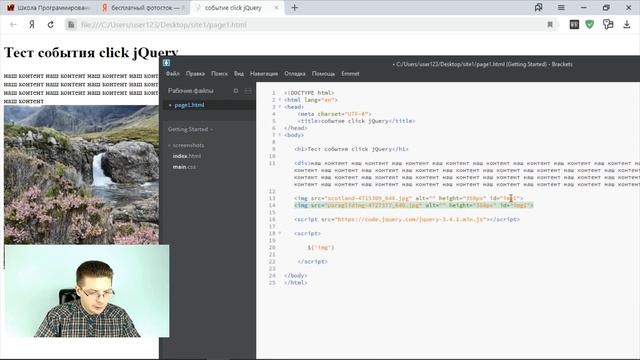The image size is (640, 360).
Task: Open working files gear settings in Brackets
Action: (x=236, y=91)
